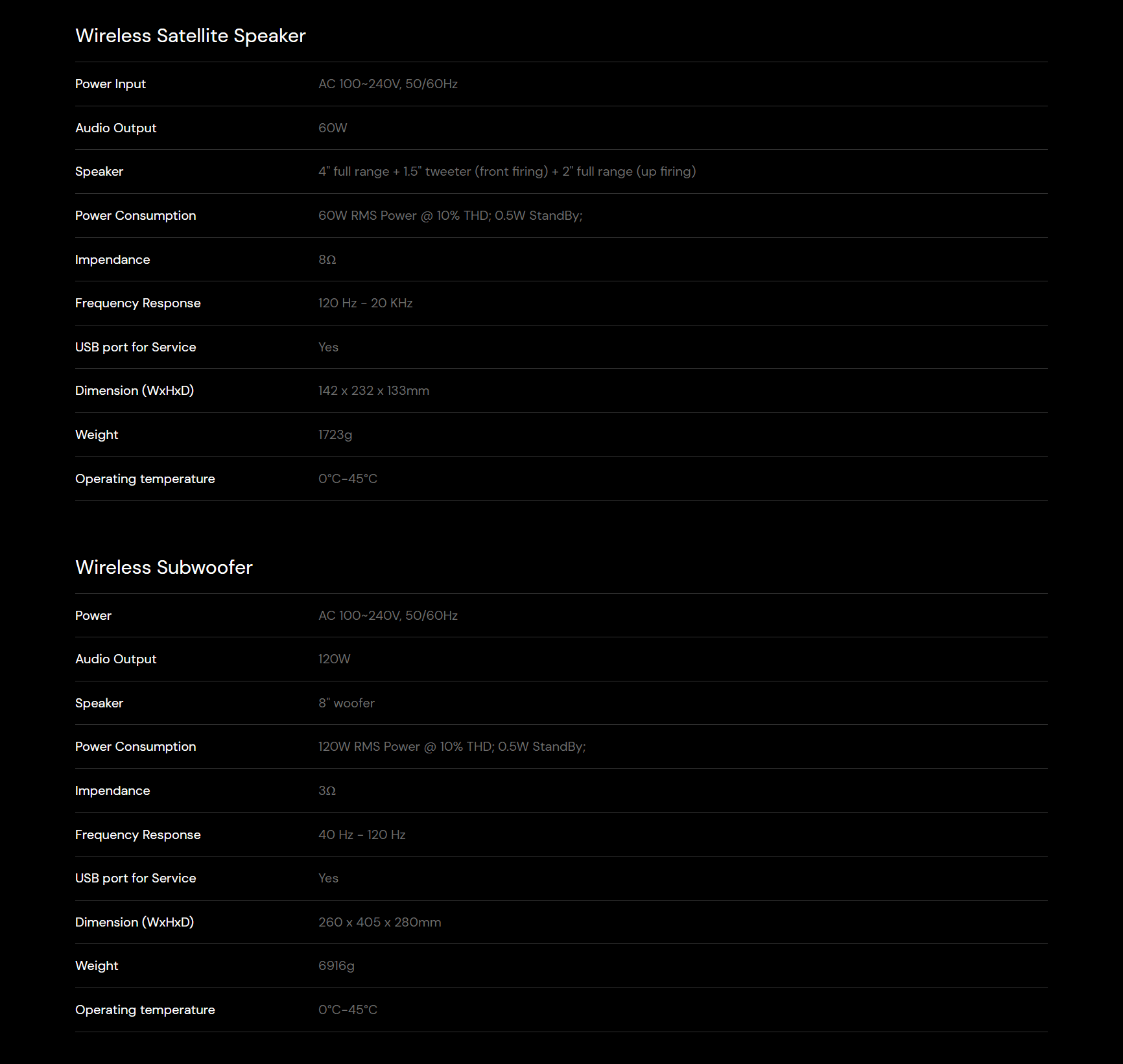Viewport: 1123px width, 1064px height.
Task: Click the Wireless Satellite Speaker heading
Action: point(190,36)
